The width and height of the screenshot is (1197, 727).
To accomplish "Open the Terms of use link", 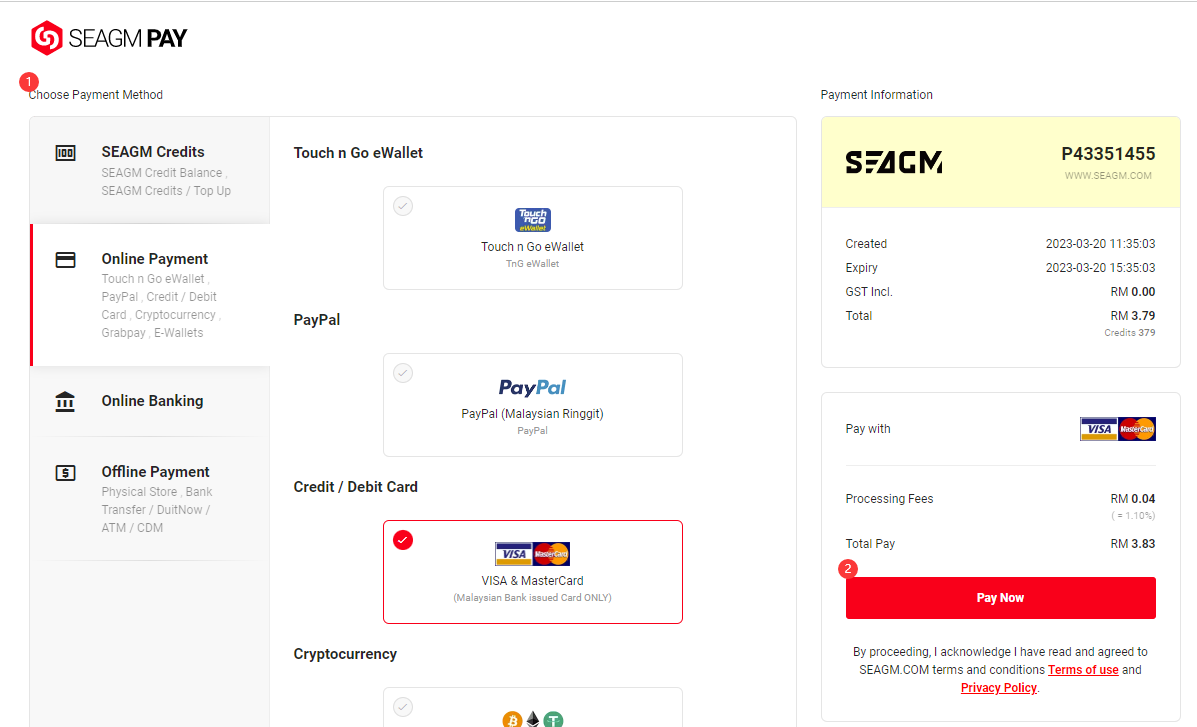I will (1082, 670).
